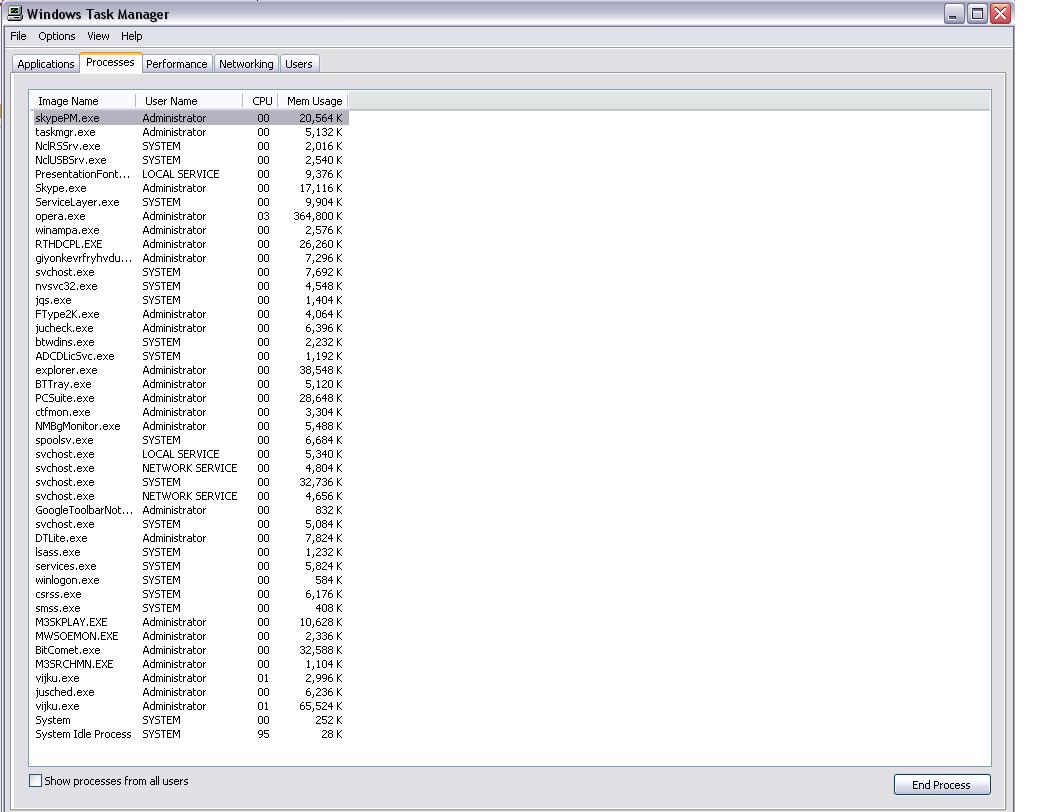Select the System Idle Process row
Image resolution: width=1038 pixels, height=812 pixels.
[83, 734]
